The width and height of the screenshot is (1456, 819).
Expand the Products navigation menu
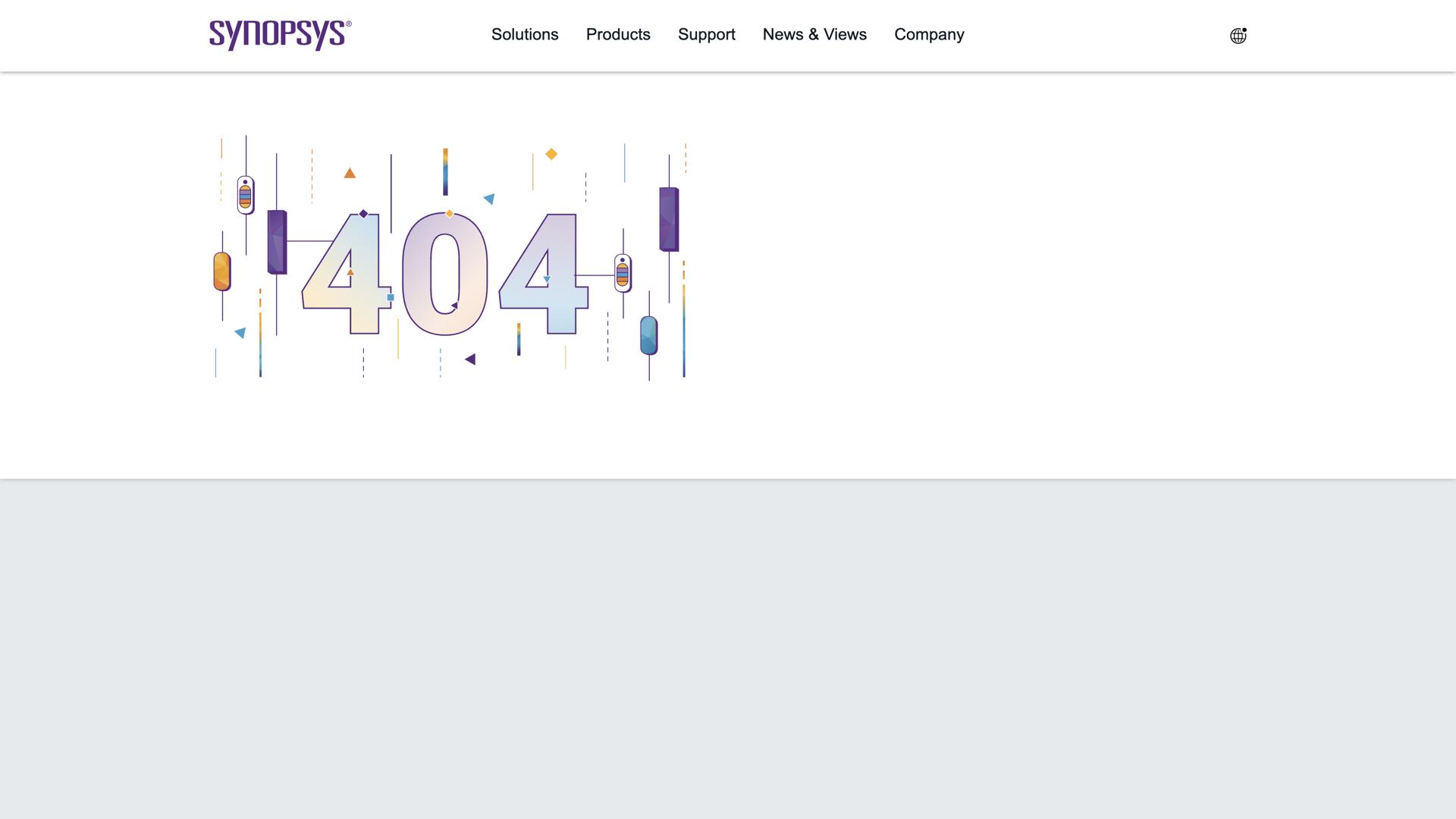[x=618, y=35]
